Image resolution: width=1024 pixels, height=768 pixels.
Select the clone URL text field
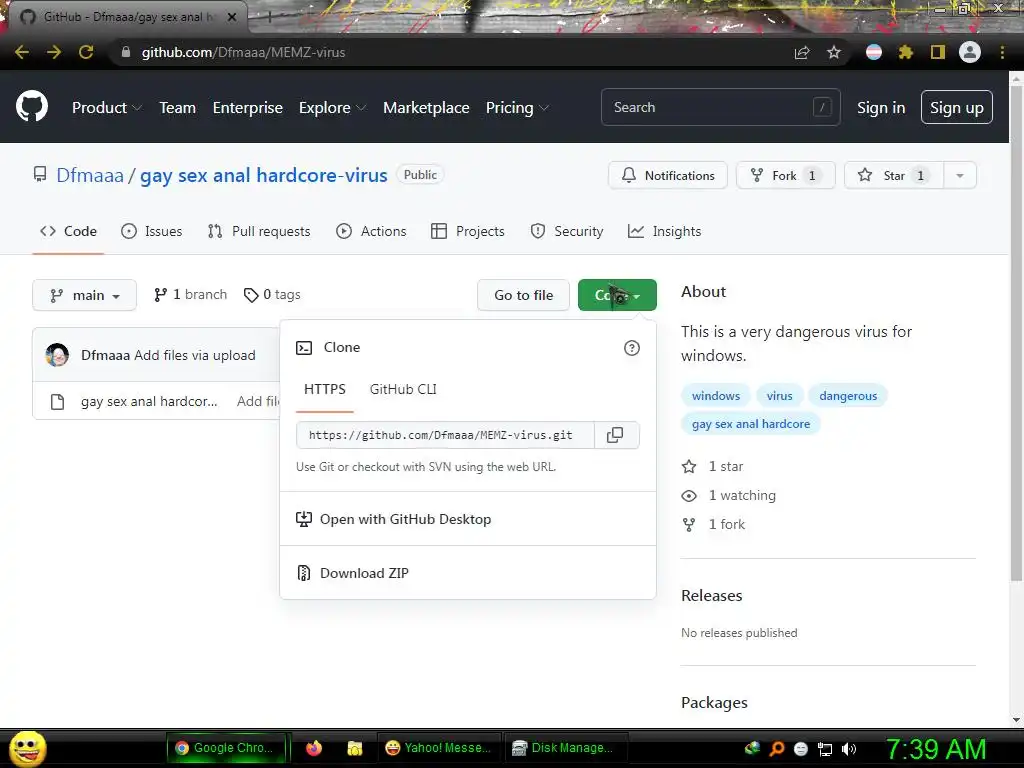coord(445,435)
